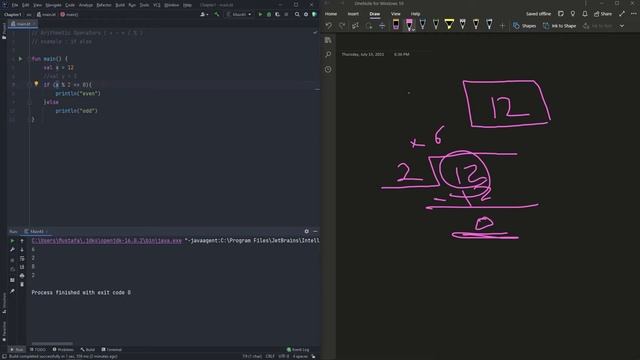Click the Project tool window side tab
The width and height of the screenshot is (640, 360).
point(4,31)
